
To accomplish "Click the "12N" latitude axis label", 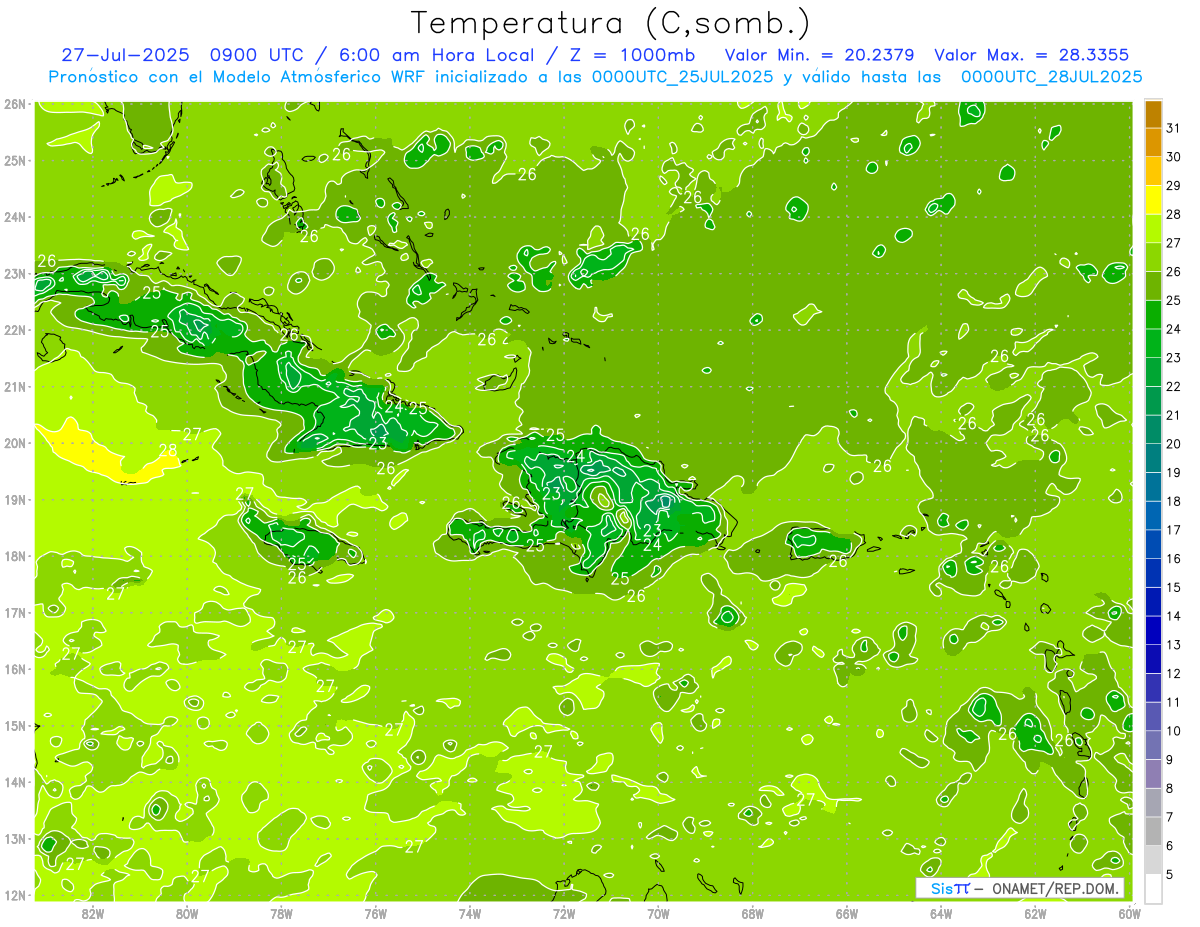I will [14, 895].
